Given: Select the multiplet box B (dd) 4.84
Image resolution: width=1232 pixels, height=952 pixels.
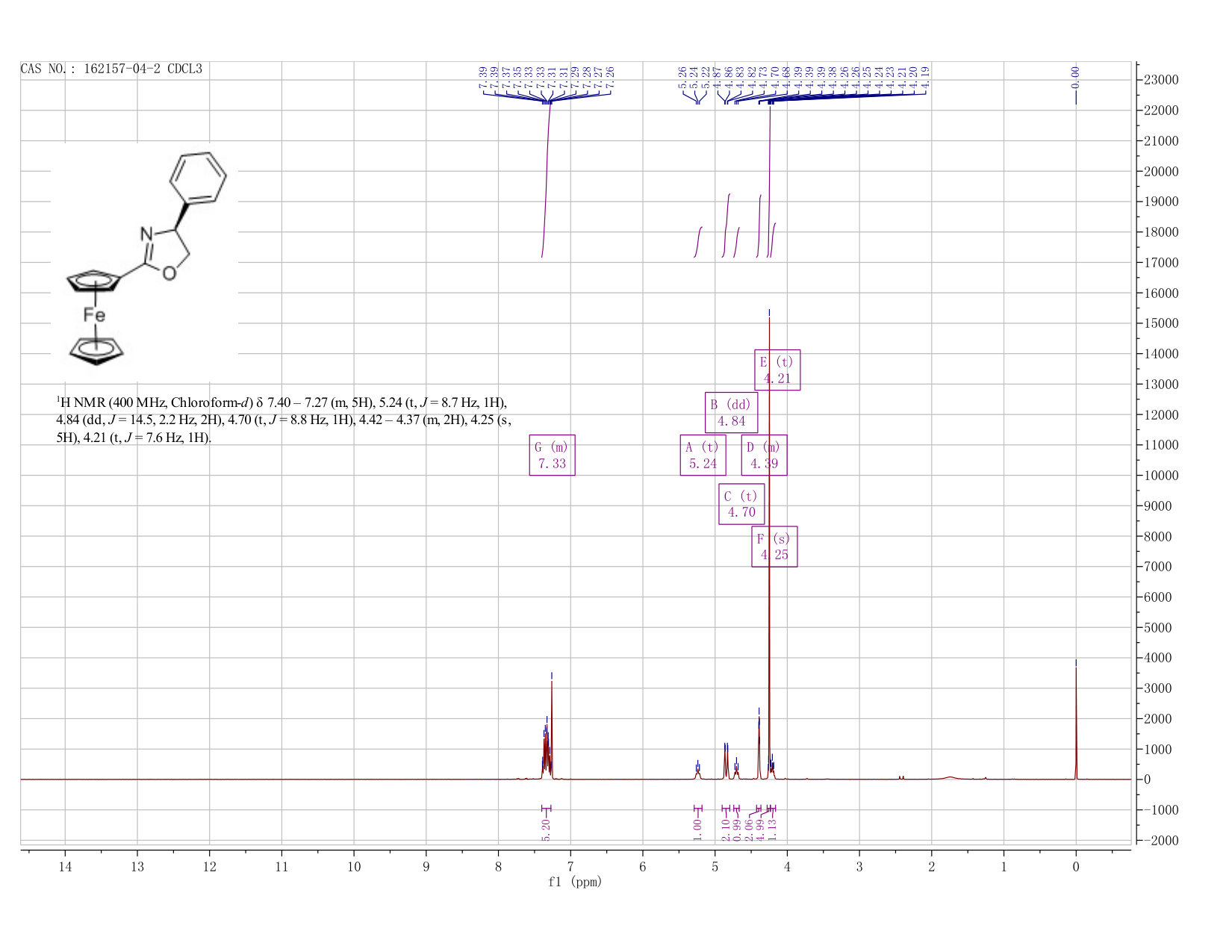Looking at the screenshot, I should [x=731, y=412].
